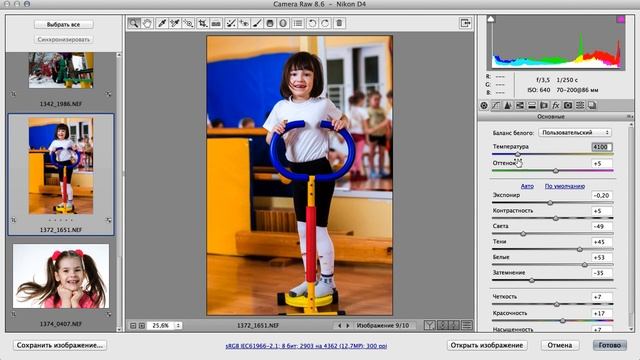Swap before and after settings
The height and width of the screenshot is (360, 640).
pyautogui.click(x=442, y=325)
